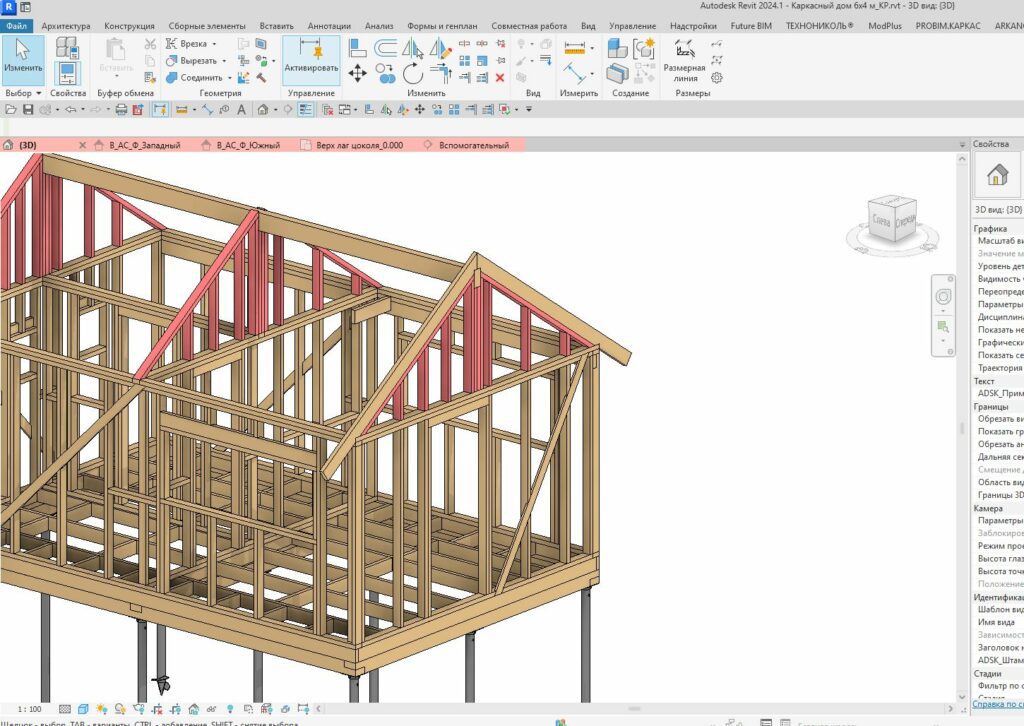Viewport: 1024px width, 726px height.
Task: Click the zoom region icon on navigation bar
Action: click(x=942, y=327)
